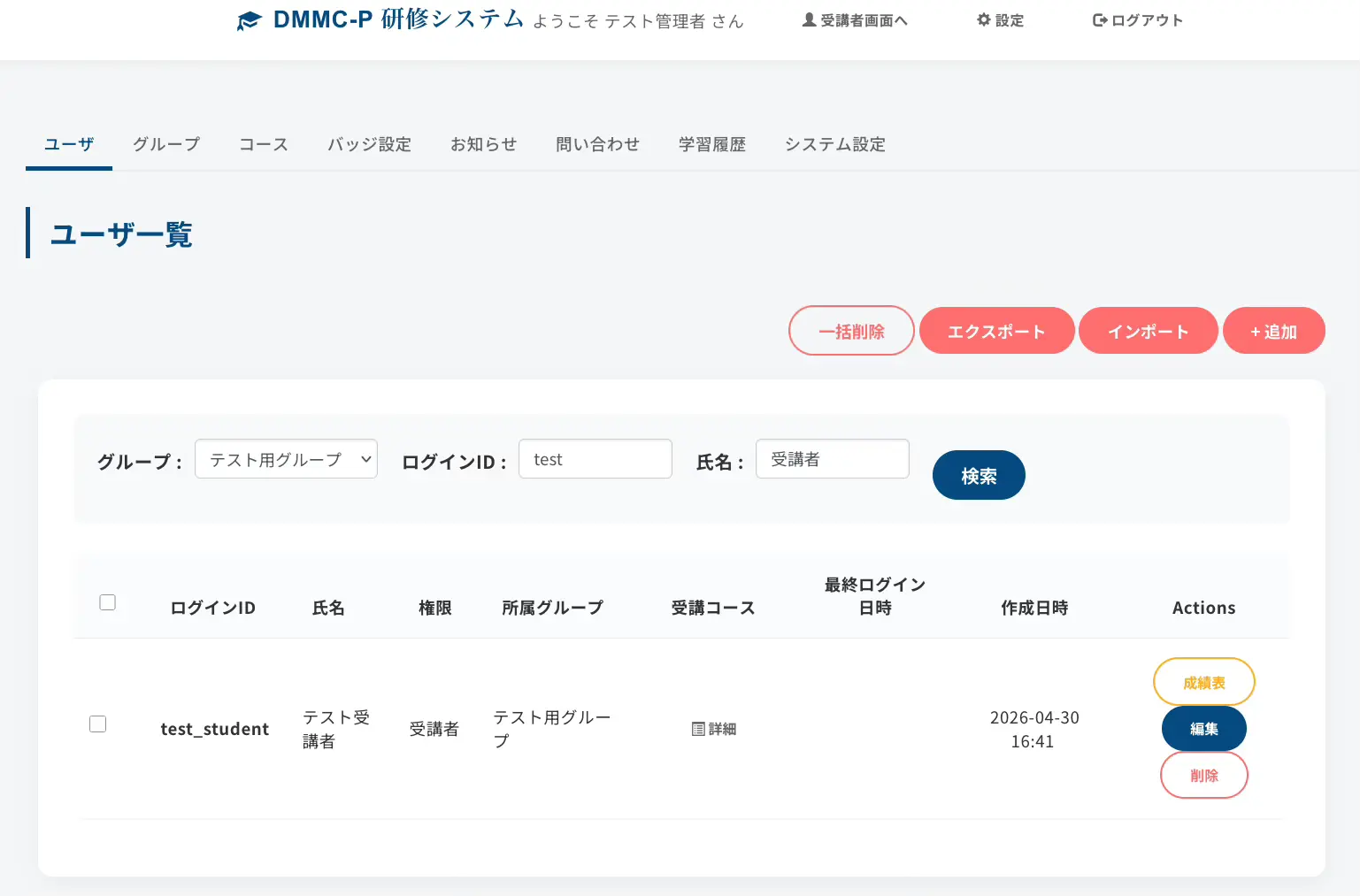Open 成績表 for test_student
This screenshot has width=1360, height=896.
coord(1203,682)
